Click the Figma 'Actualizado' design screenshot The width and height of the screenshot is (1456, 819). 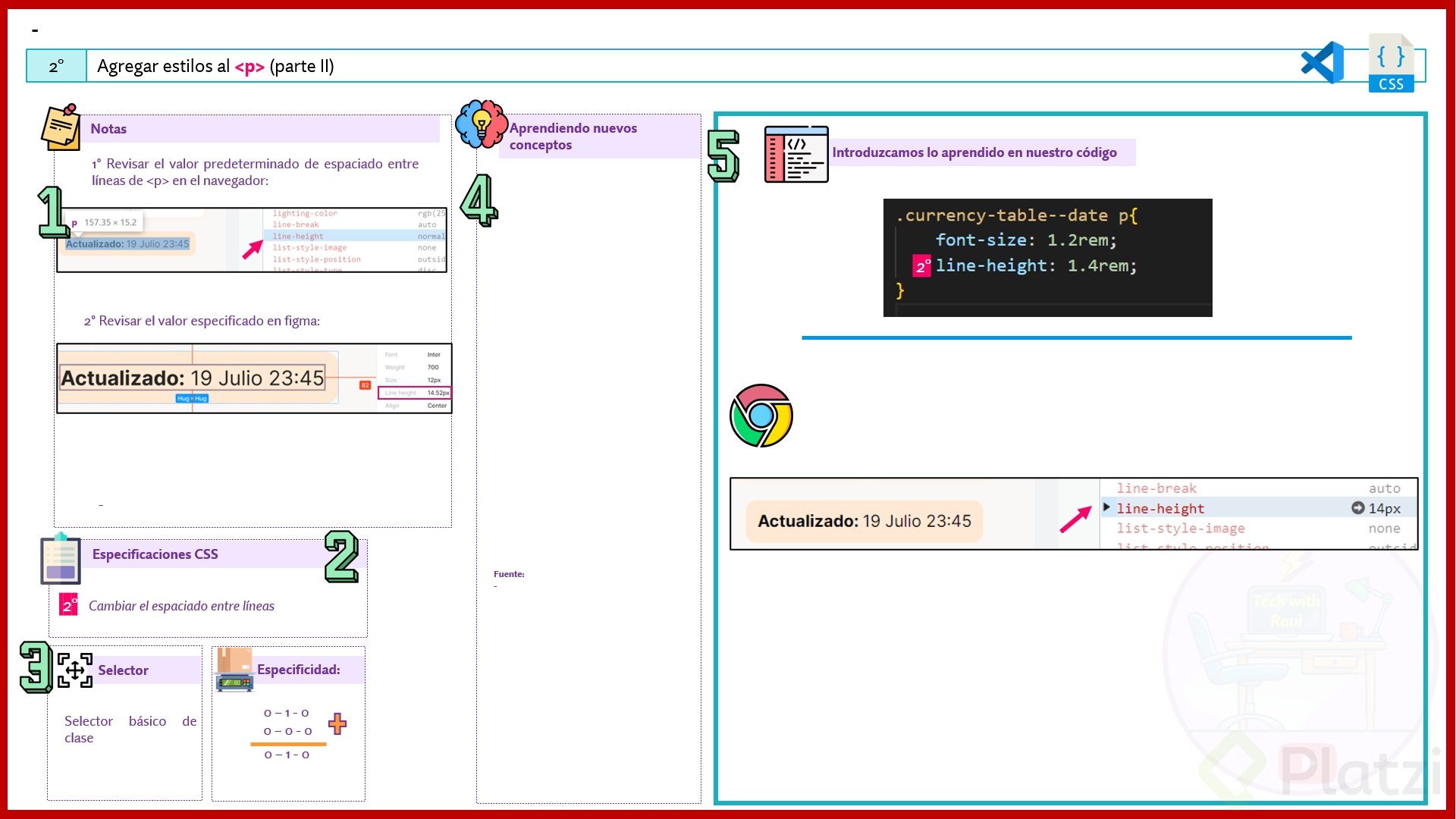point(254,378)
